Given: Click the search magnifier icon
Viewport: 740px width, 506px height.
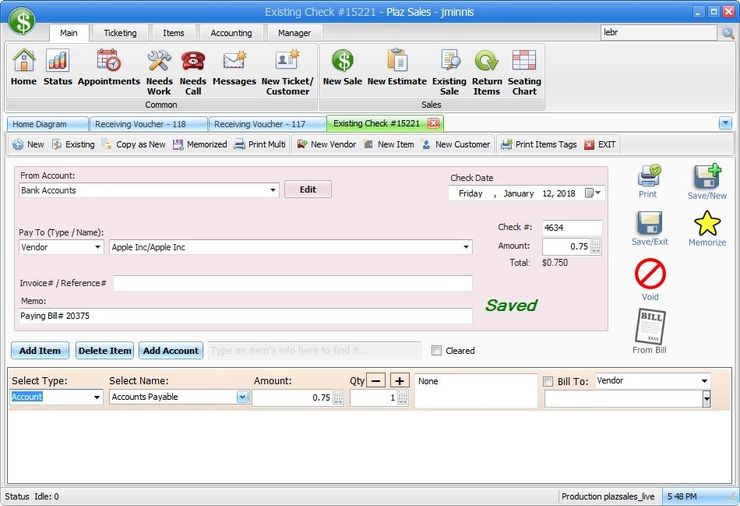Looking at the screenshot, I should 727,33.
